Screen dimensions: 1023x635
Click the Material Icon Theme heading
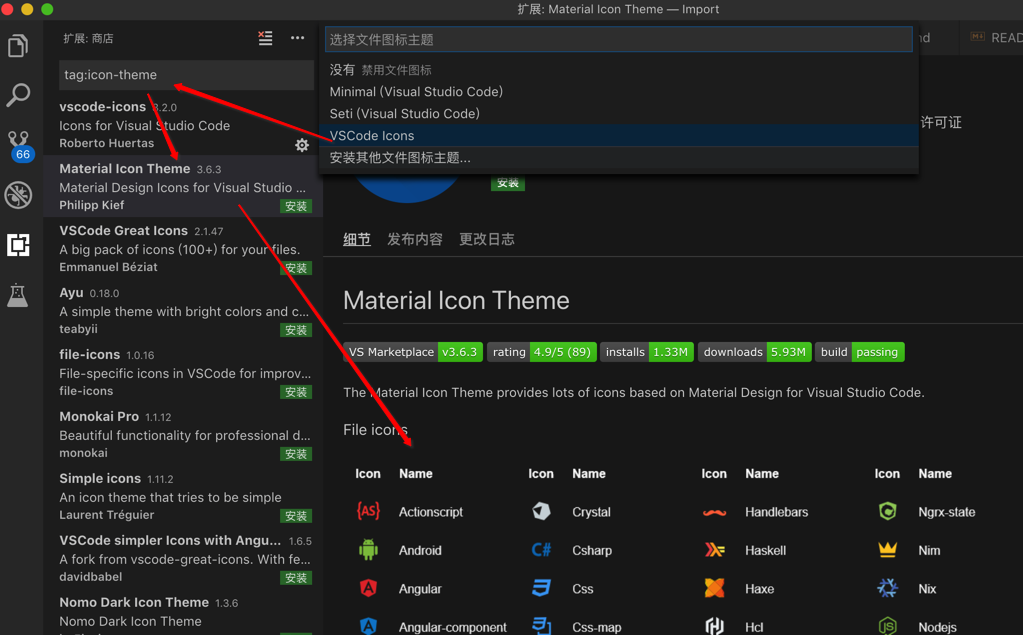tap(456, 301)
